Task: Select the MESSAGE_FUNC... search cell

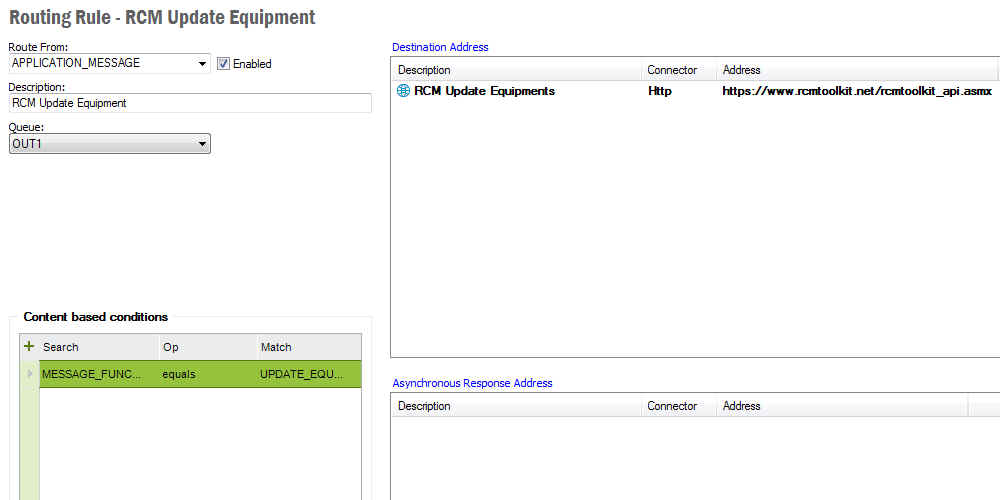Action: click(98, 374)
